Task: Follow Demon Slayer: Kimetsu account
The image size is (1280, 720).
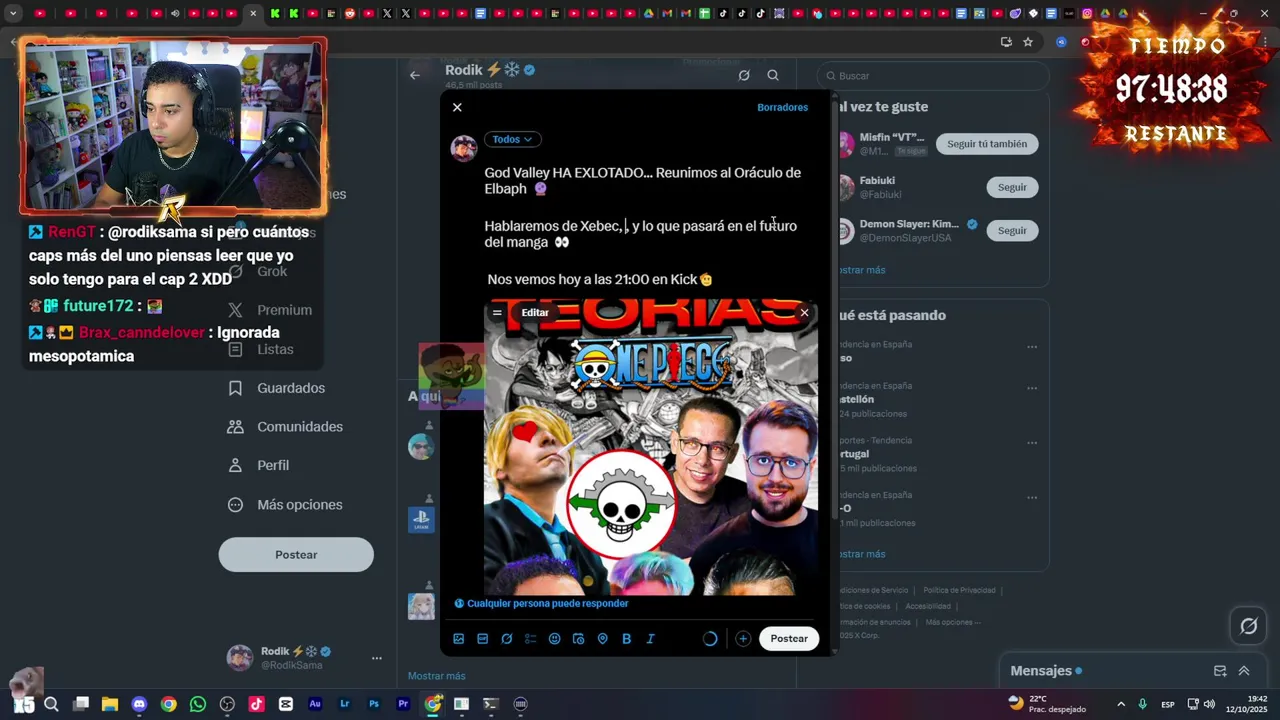Action: (1012, 230)
